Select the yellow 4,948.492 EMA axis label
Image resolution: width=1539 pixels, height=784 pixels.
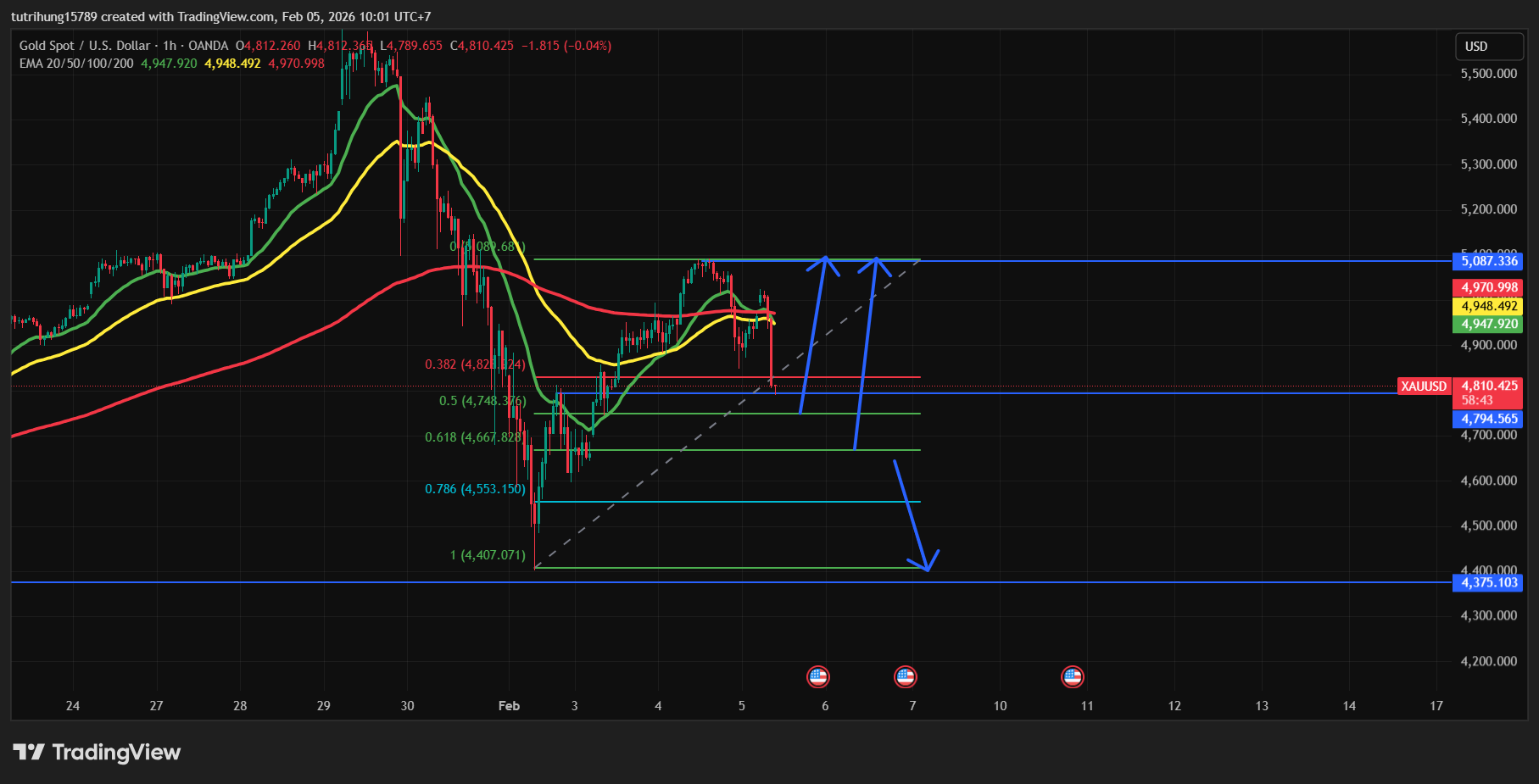(1488, 306)
